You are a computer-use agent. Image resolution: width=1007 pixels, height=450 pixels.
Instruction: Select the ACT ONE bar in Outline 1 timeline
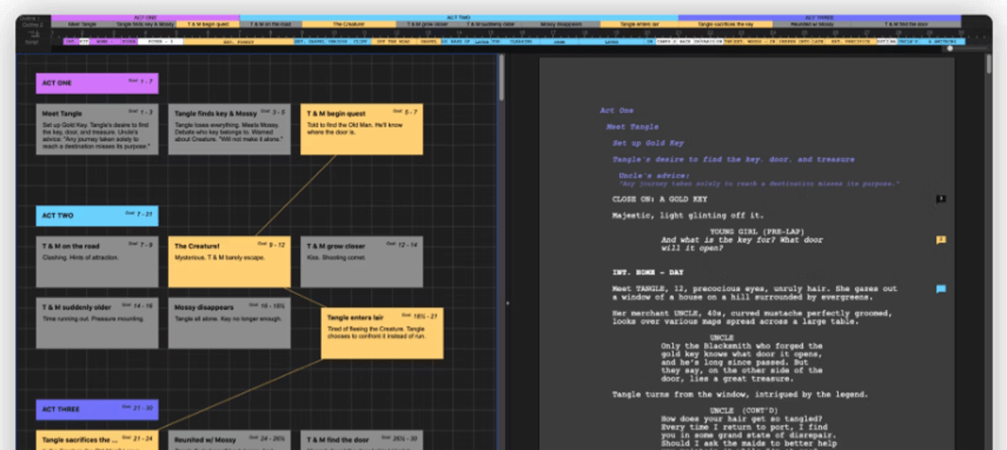[145, 17]
